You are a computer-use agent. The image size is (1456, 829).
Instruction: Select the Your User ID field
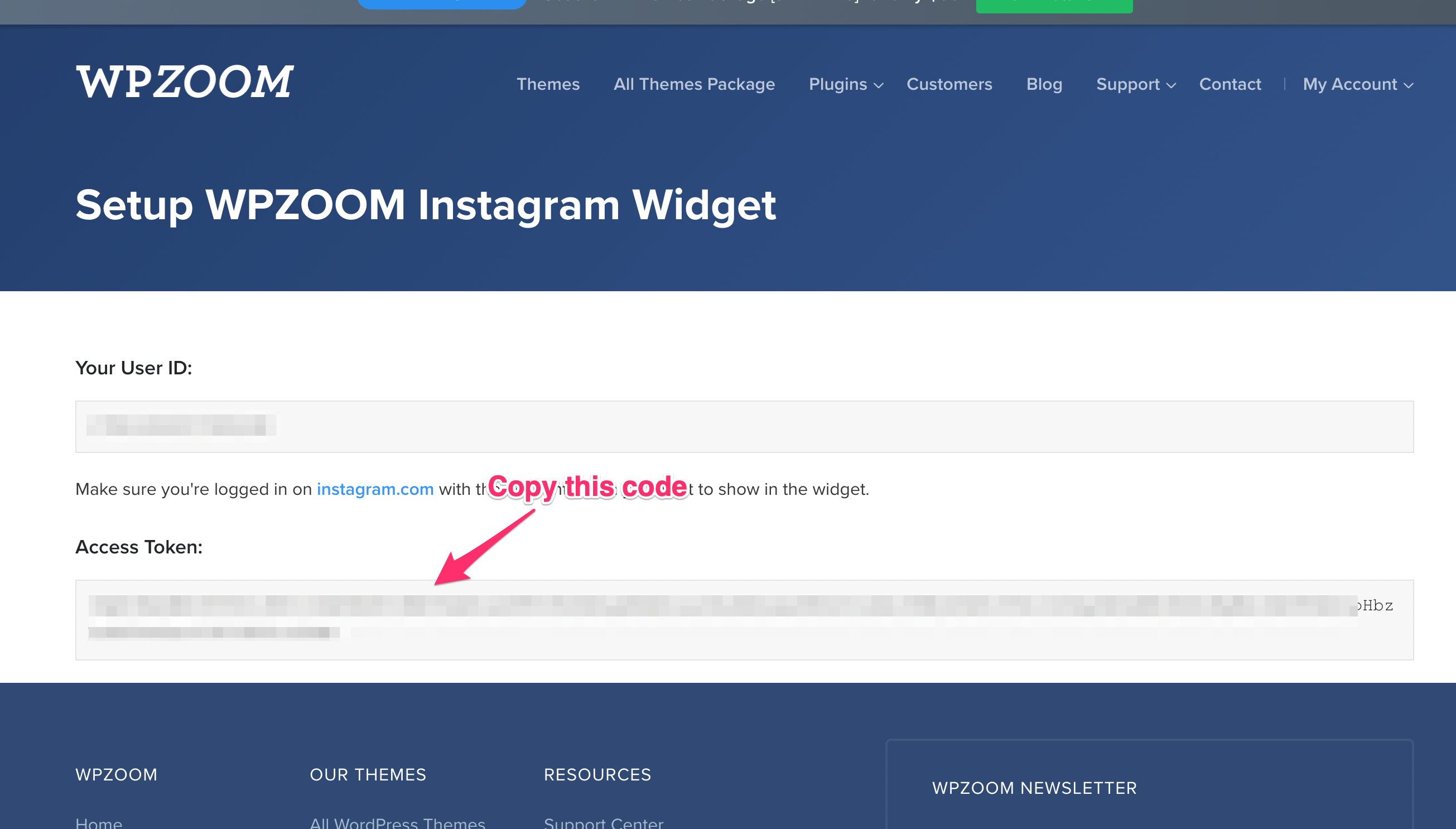pyautogui.click(x=744, y=426)
